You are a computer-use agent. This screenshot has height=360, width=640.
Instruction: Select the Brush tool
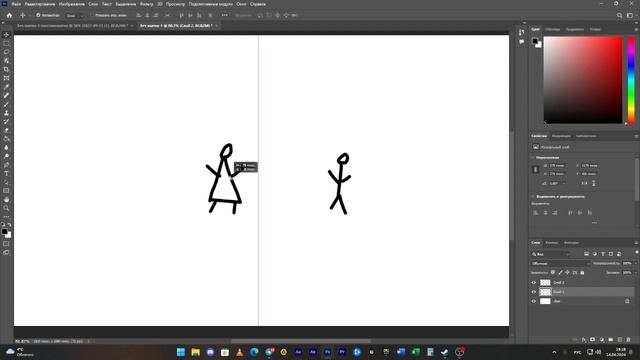[x=6, y=104]
